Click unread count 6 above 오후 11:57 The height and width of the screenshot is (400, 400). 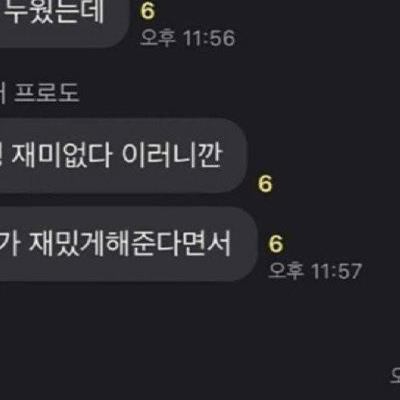[x=276, y=244]
